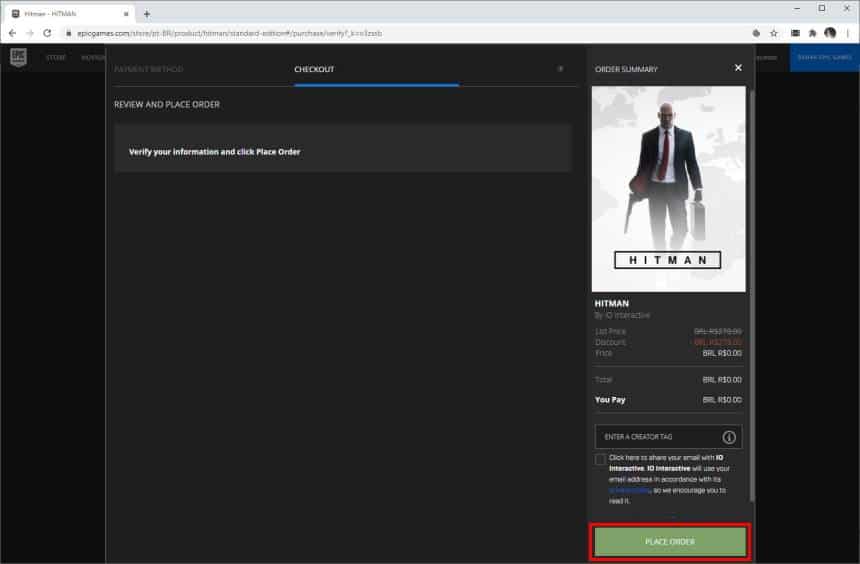This screenshot has height=564, width=860.
Task: Click the order summary scrollbar
Action: [751, 296]
